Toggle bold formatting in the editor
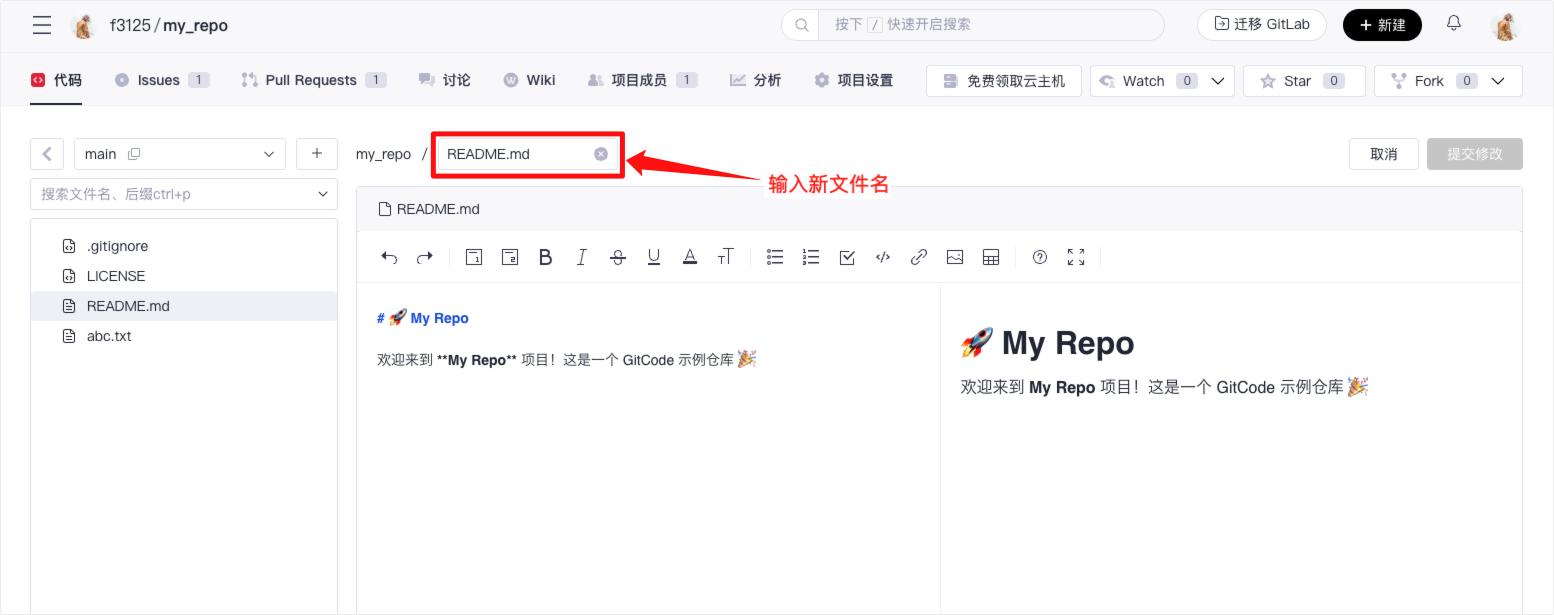Image resolution: width=1554 pixels, height=615 pixels. pos(545,258)
